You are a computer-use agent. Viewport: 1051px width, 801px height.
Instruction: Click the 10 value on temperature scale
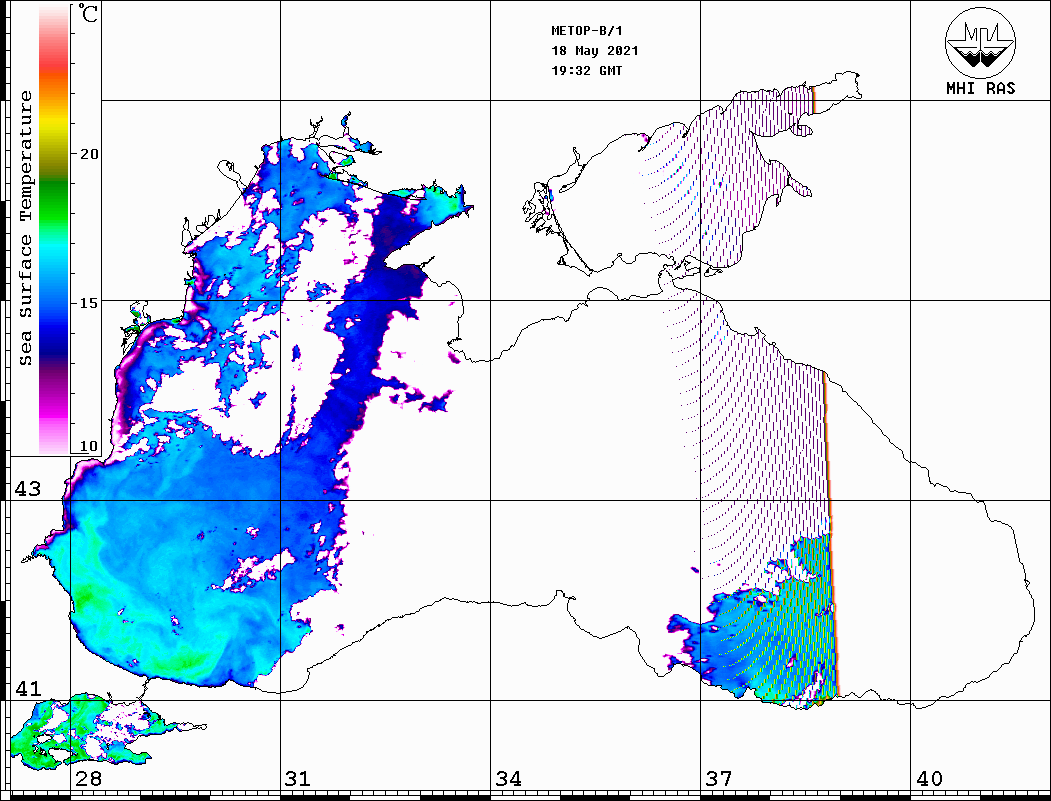pos(89,446)
